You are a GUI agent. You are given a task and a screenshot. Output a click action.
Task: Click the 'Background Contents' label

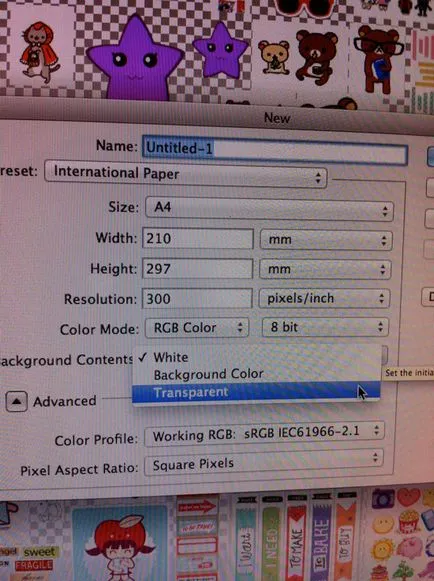click(x=66, y=360)
